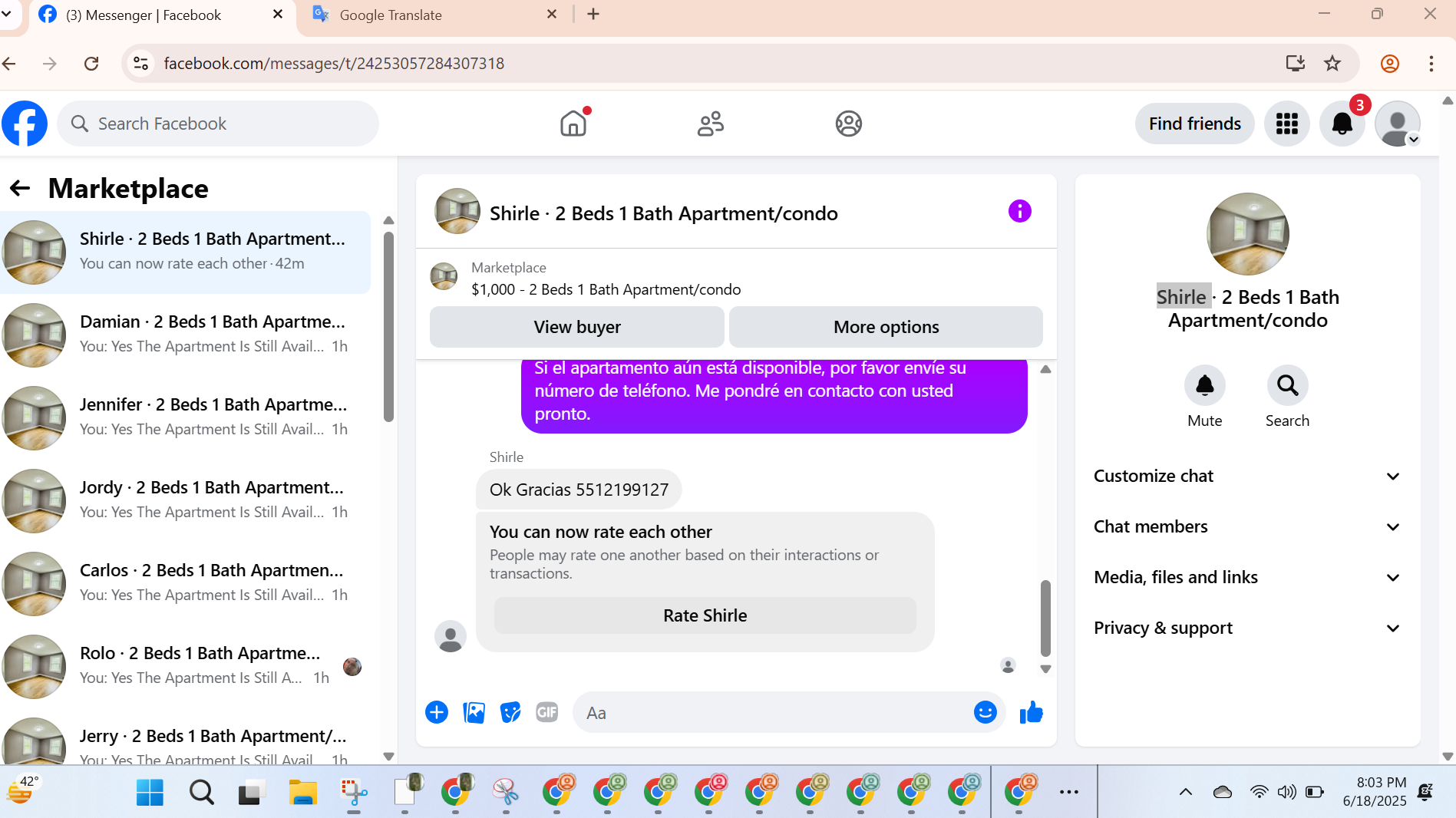The width and height of the screenshot is (1456, 818).
Task: Click the conversation information (i) icon
Action: 1019,211
